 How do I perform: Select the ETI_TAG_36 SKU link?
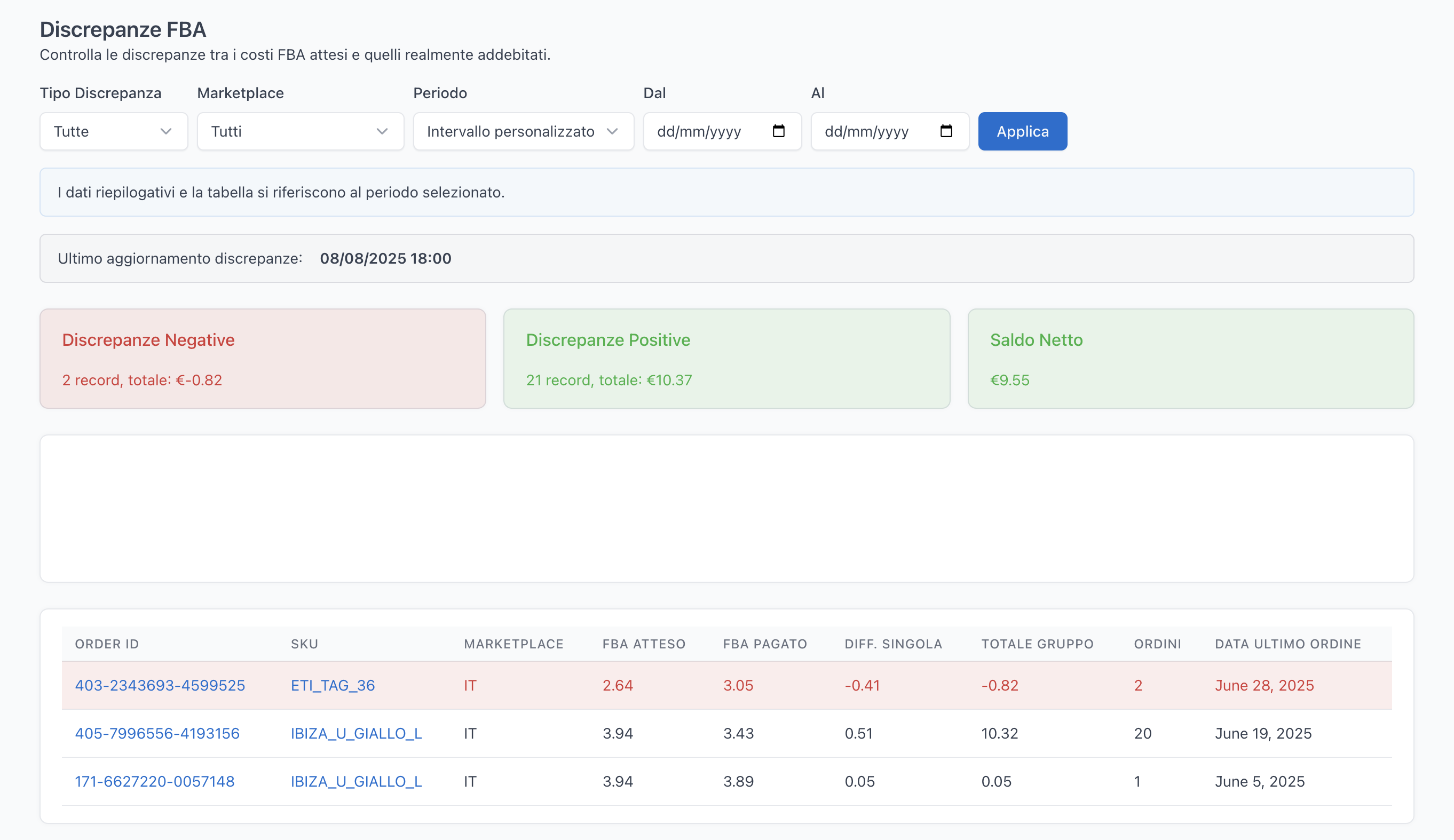333,685
